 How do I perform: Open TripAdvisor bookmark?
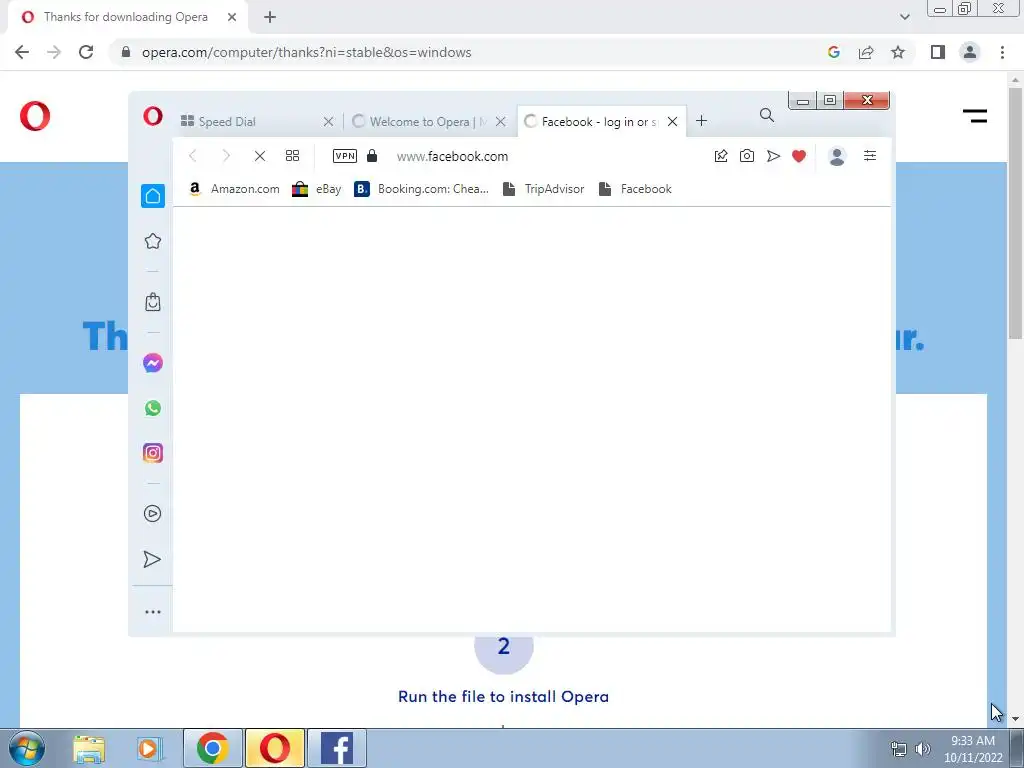coord(543,189)
